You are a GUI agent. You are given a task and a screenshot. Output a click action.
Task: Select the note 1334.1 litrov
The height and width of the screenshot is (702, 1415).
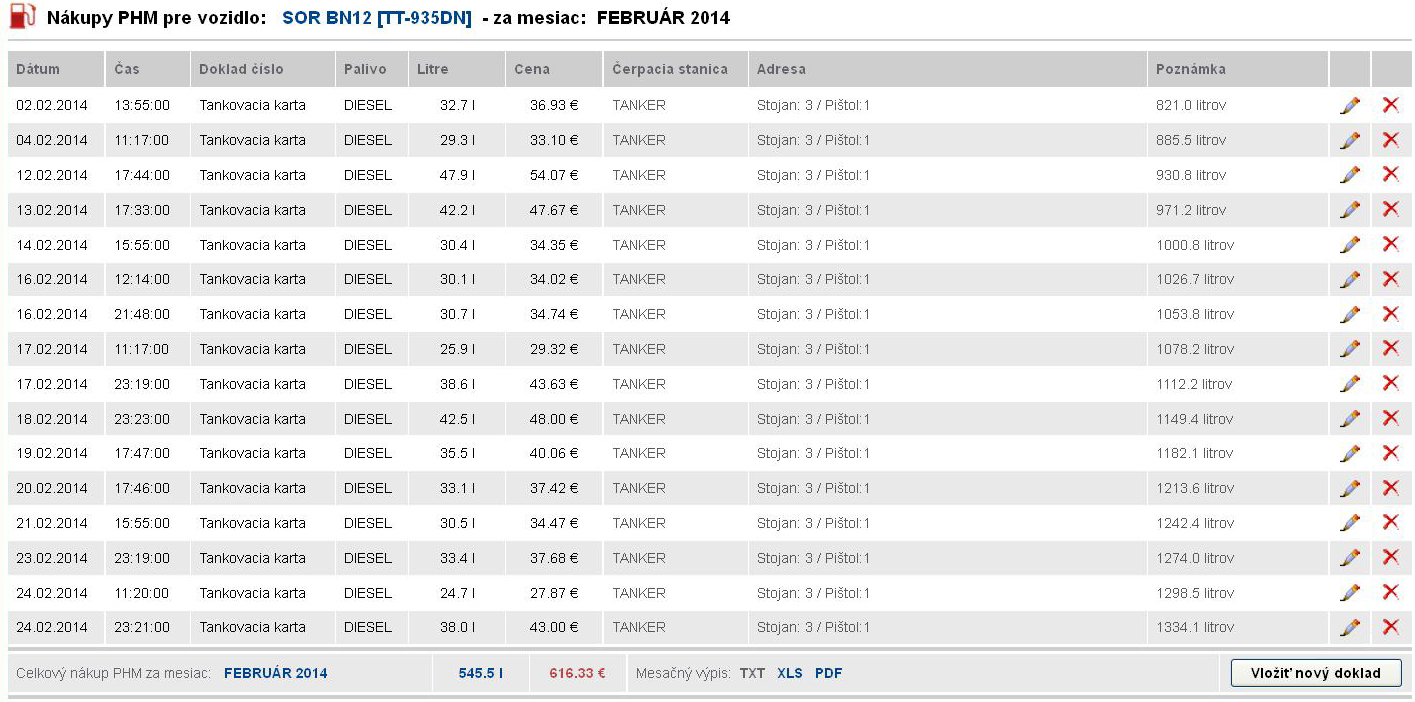pyautogui.click(x=1195, y=627)
